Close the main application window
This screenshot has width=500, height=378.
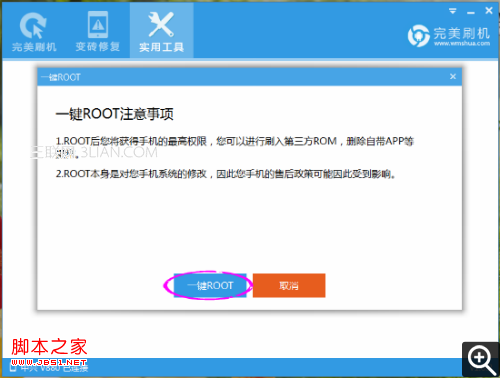point(489,11)
